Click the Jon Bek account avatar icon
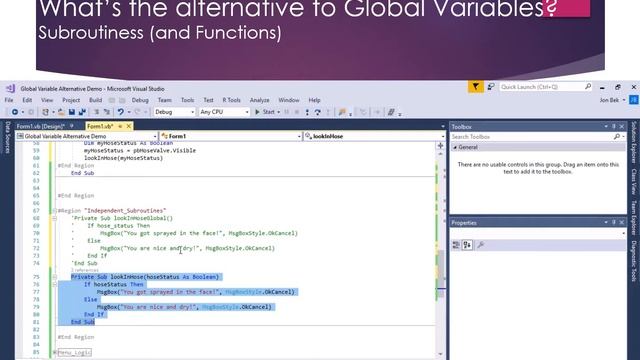640x360 pixels. point(633,100)
